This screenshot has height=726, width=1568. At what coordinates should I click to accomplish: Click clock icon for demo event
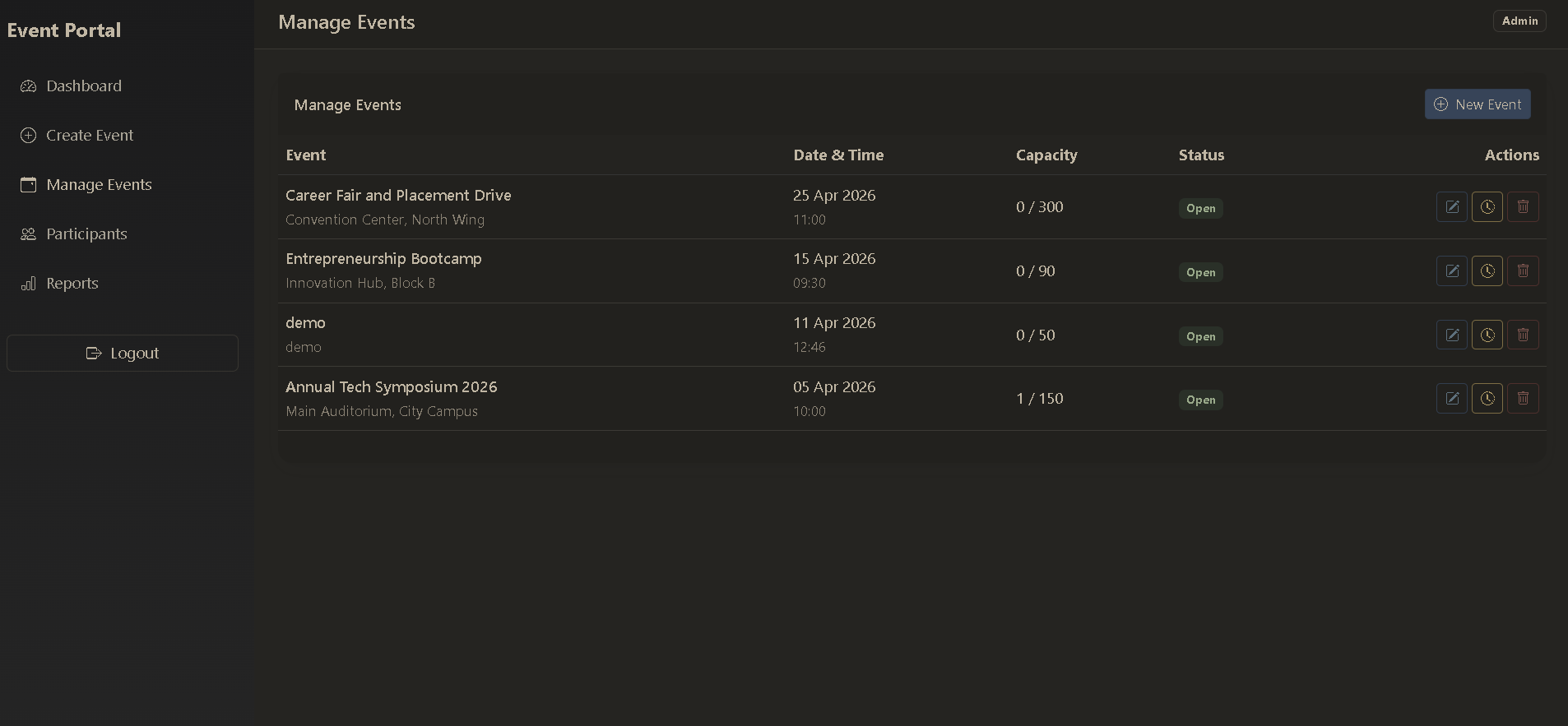pos(1487,335)
